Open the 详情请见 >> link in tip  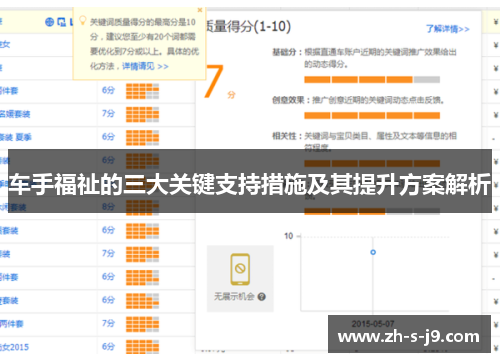pos(145,66)
